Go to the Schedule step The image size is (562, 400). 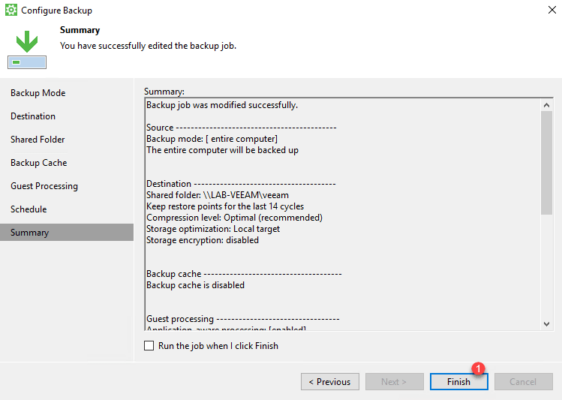coord(29,209)
